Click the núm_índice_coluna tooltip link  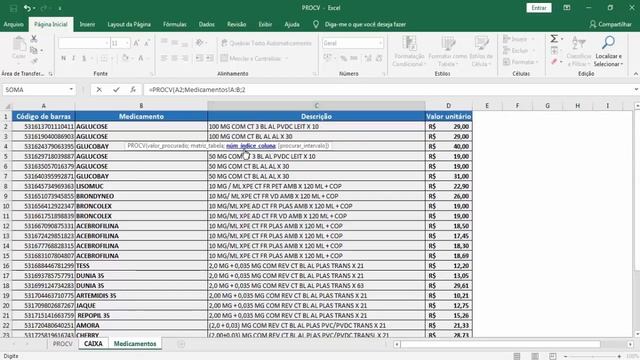(251, 146)
